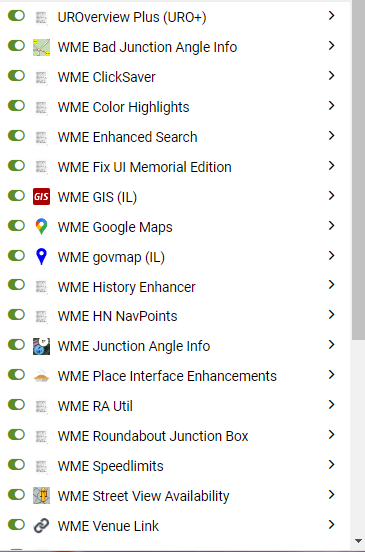
Task: Expand the WME Place Interface Enhancements chevron
Action: coord(331,374)
